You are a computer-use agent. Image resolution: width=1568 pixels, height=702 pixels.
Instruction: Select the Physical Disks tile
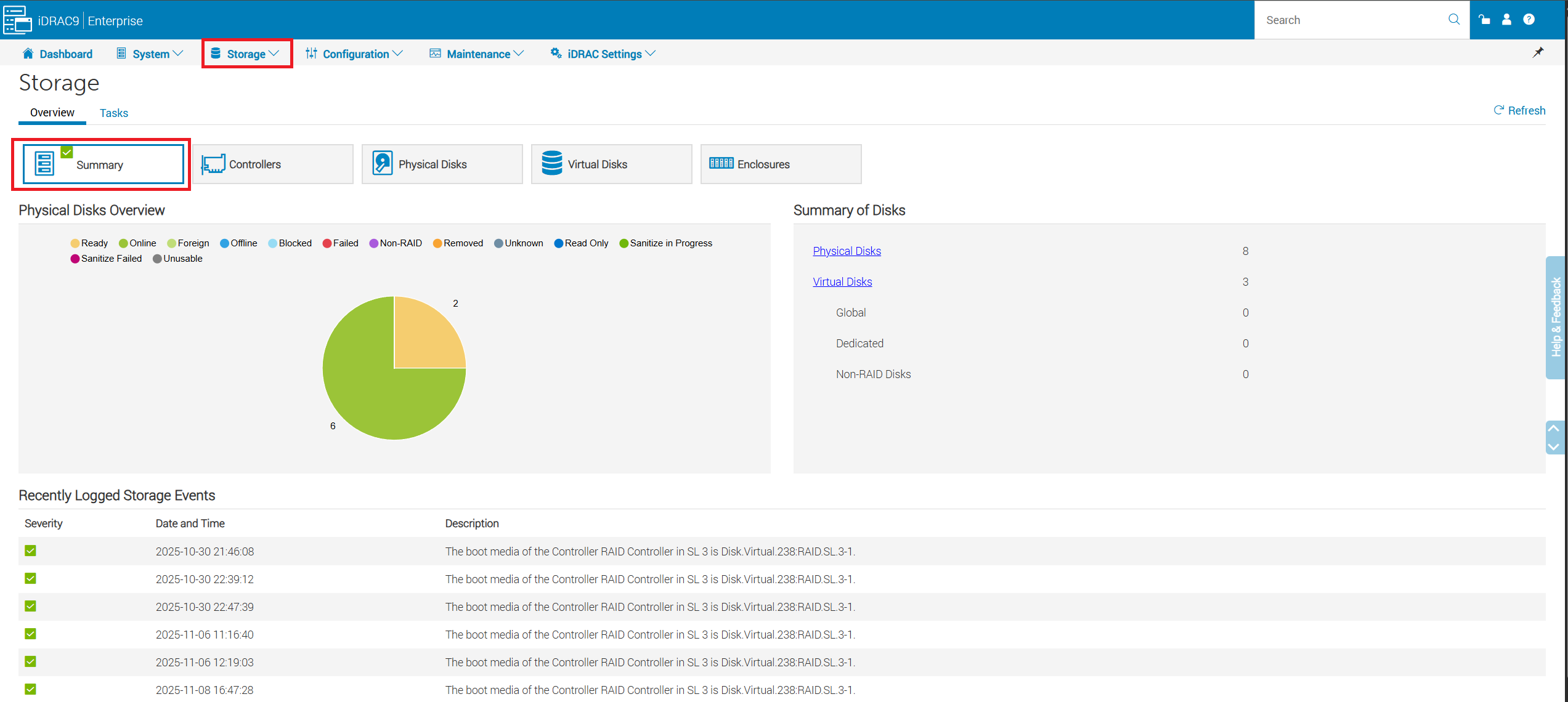[x=441, y=164]
